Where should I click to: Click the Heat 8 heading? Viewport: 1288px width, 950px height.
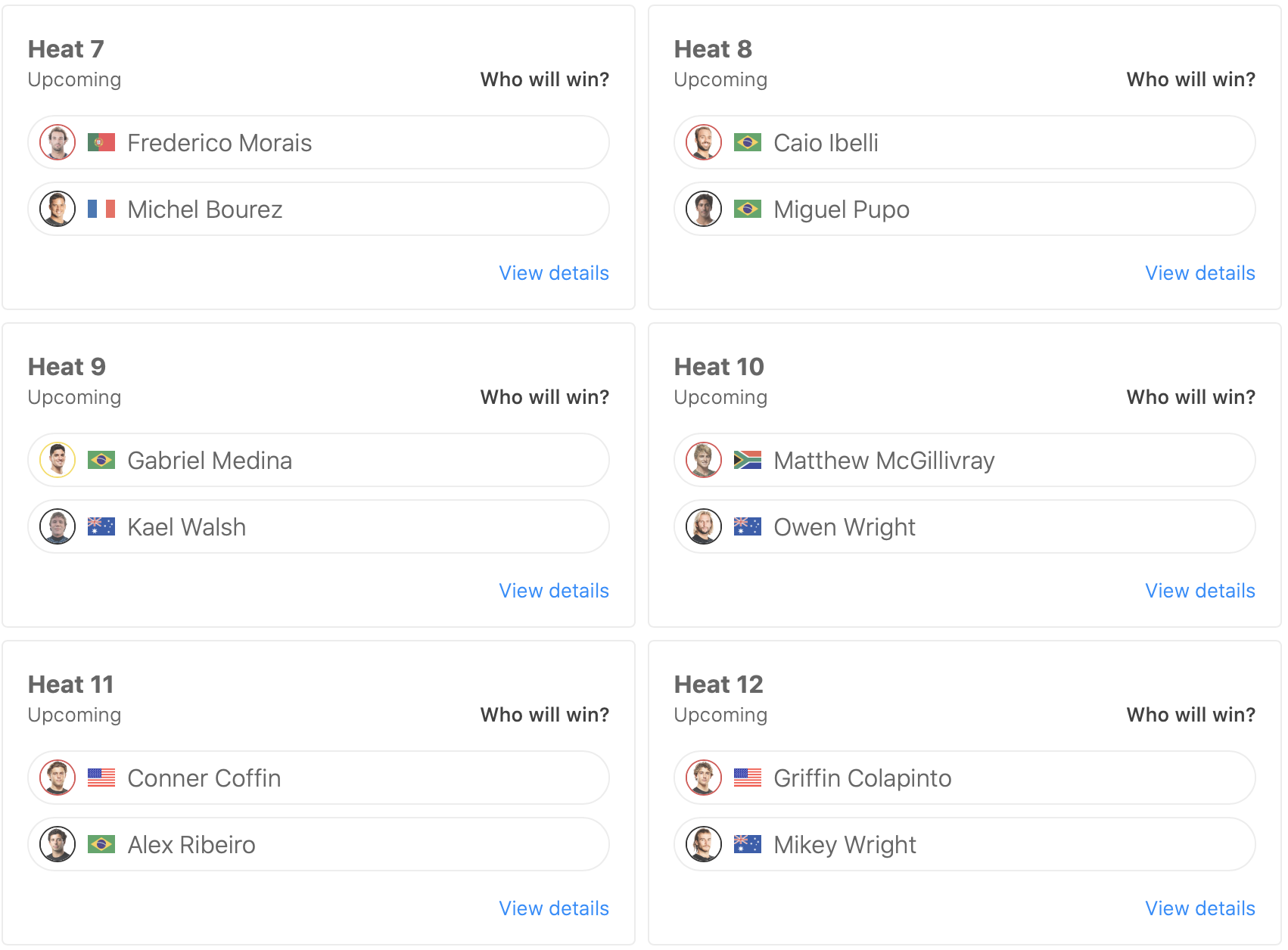pos(713,49)
